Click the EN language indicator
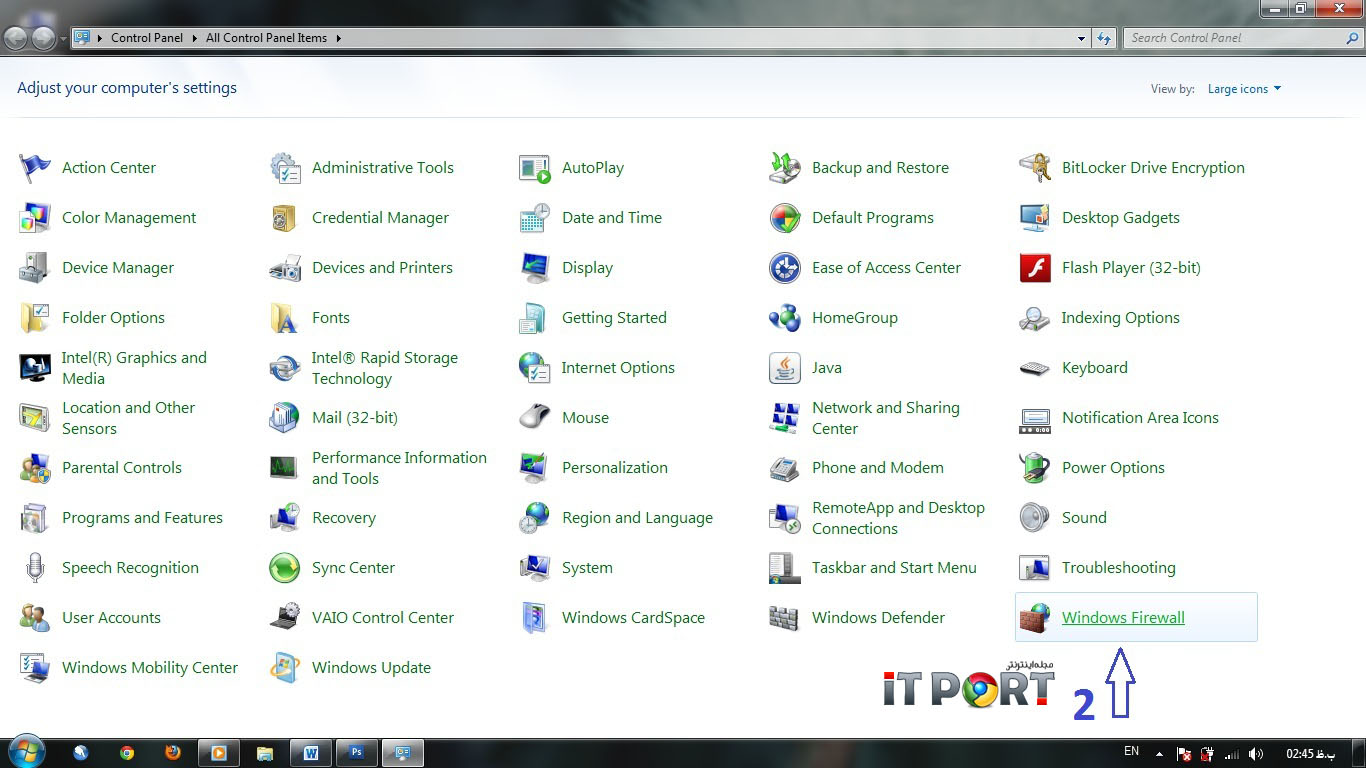 pyautogui.click(x=1131, y=751)
